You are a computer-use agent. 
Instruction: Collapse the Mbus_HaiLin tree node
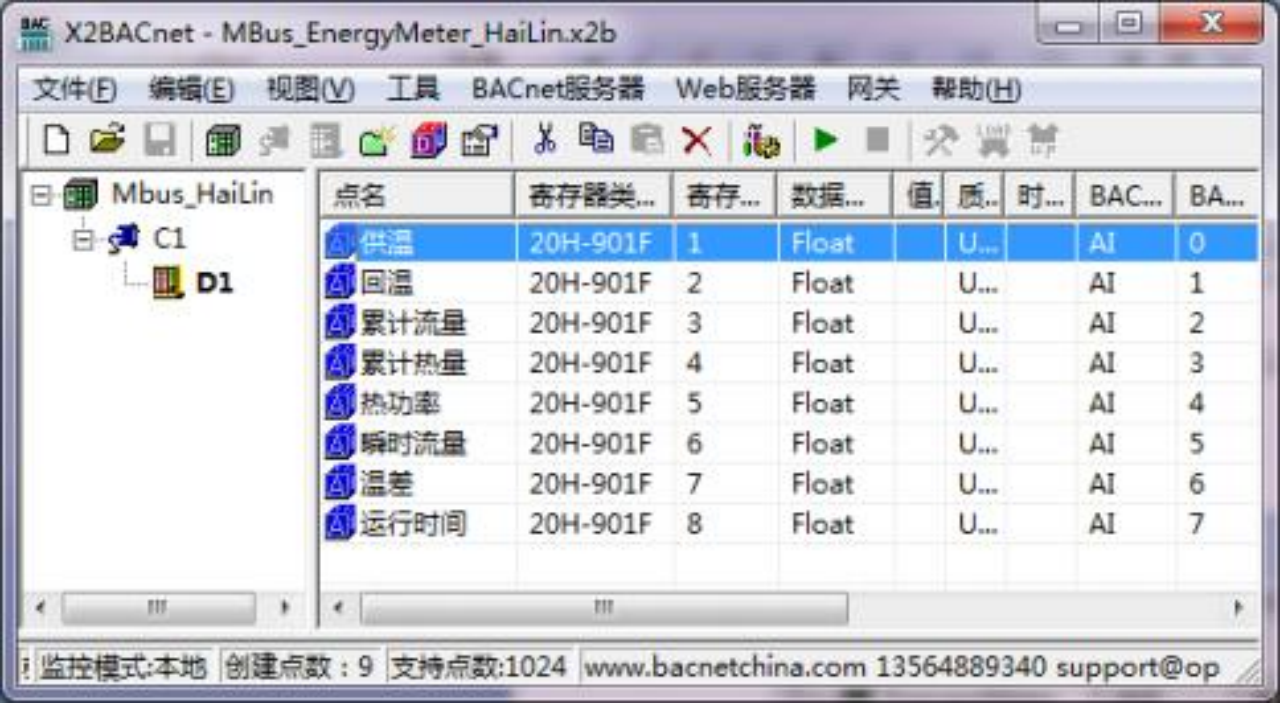(41, 194)
